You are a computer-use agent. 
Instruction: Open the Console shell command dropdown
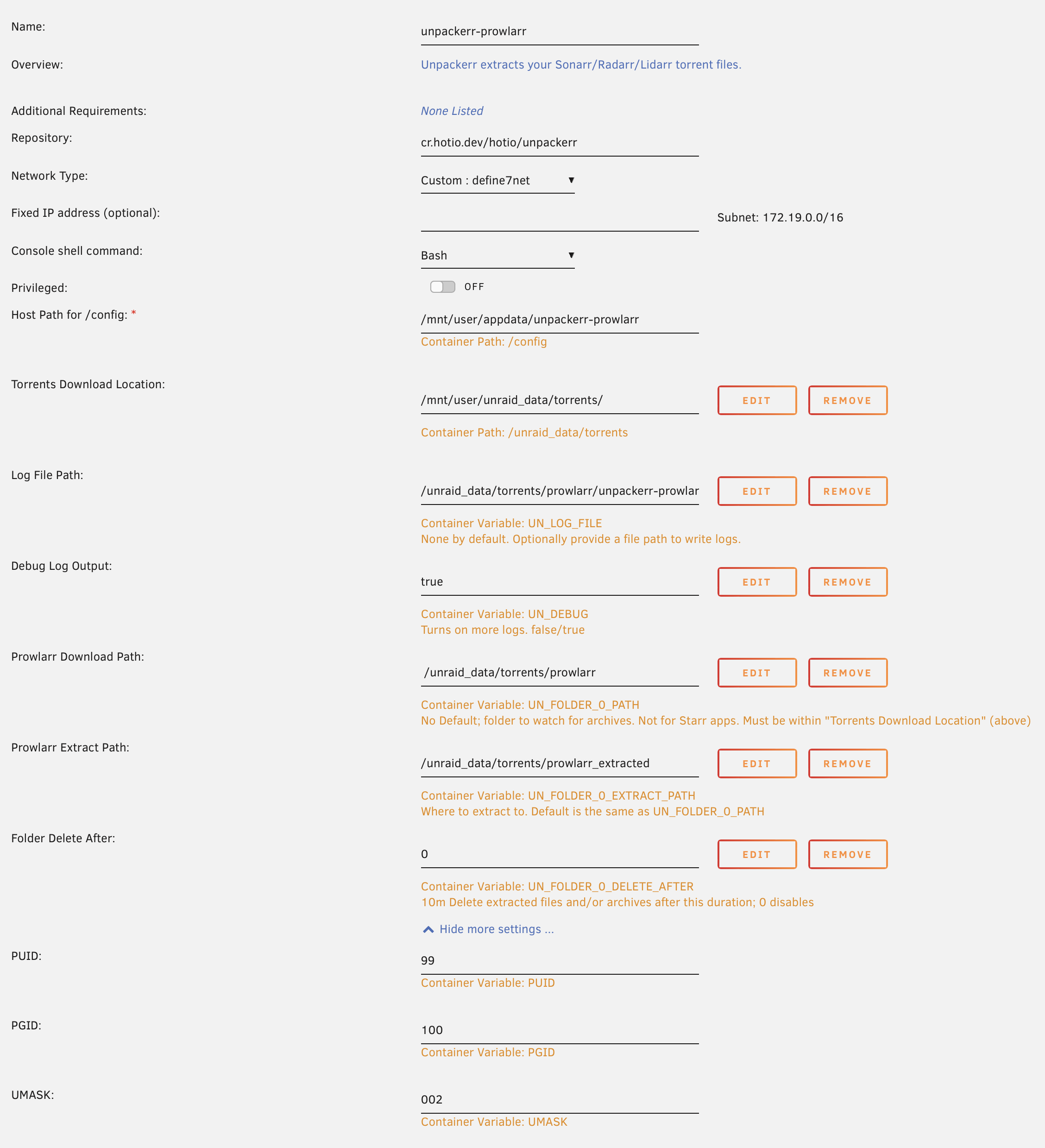(497, 255)
